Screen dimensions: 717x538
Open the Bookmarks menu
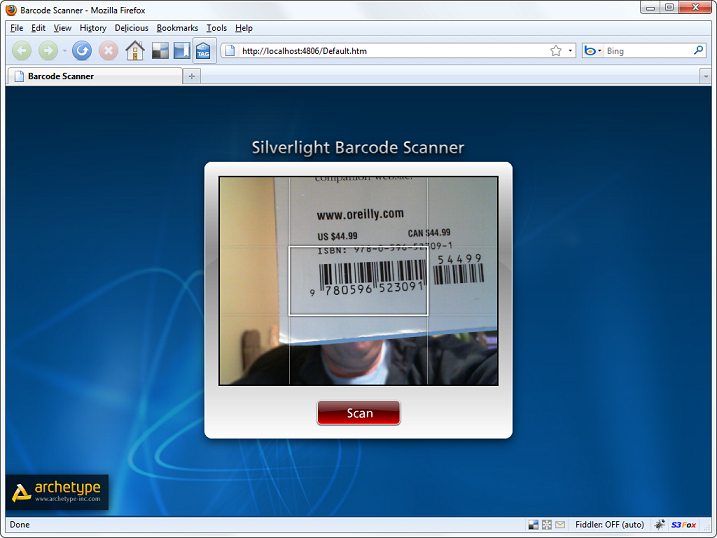[177, 28]
